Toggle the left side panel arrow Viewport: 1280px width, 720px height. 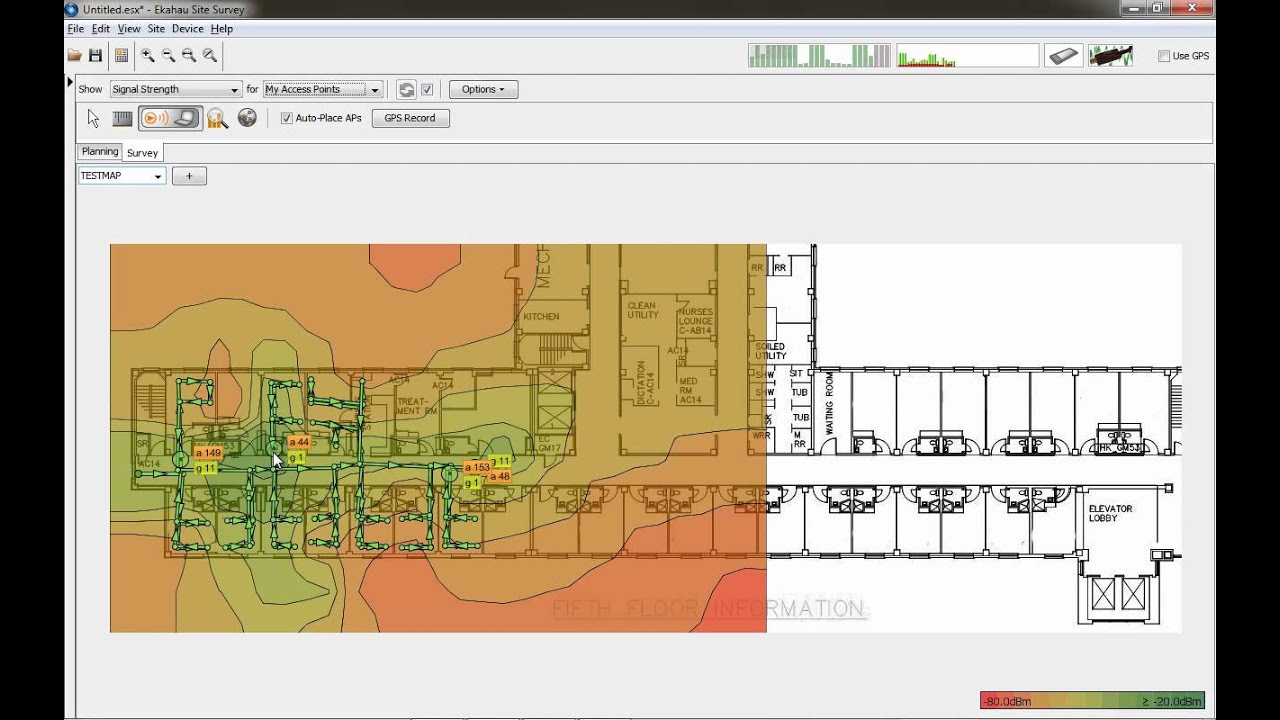pos(70,81)
